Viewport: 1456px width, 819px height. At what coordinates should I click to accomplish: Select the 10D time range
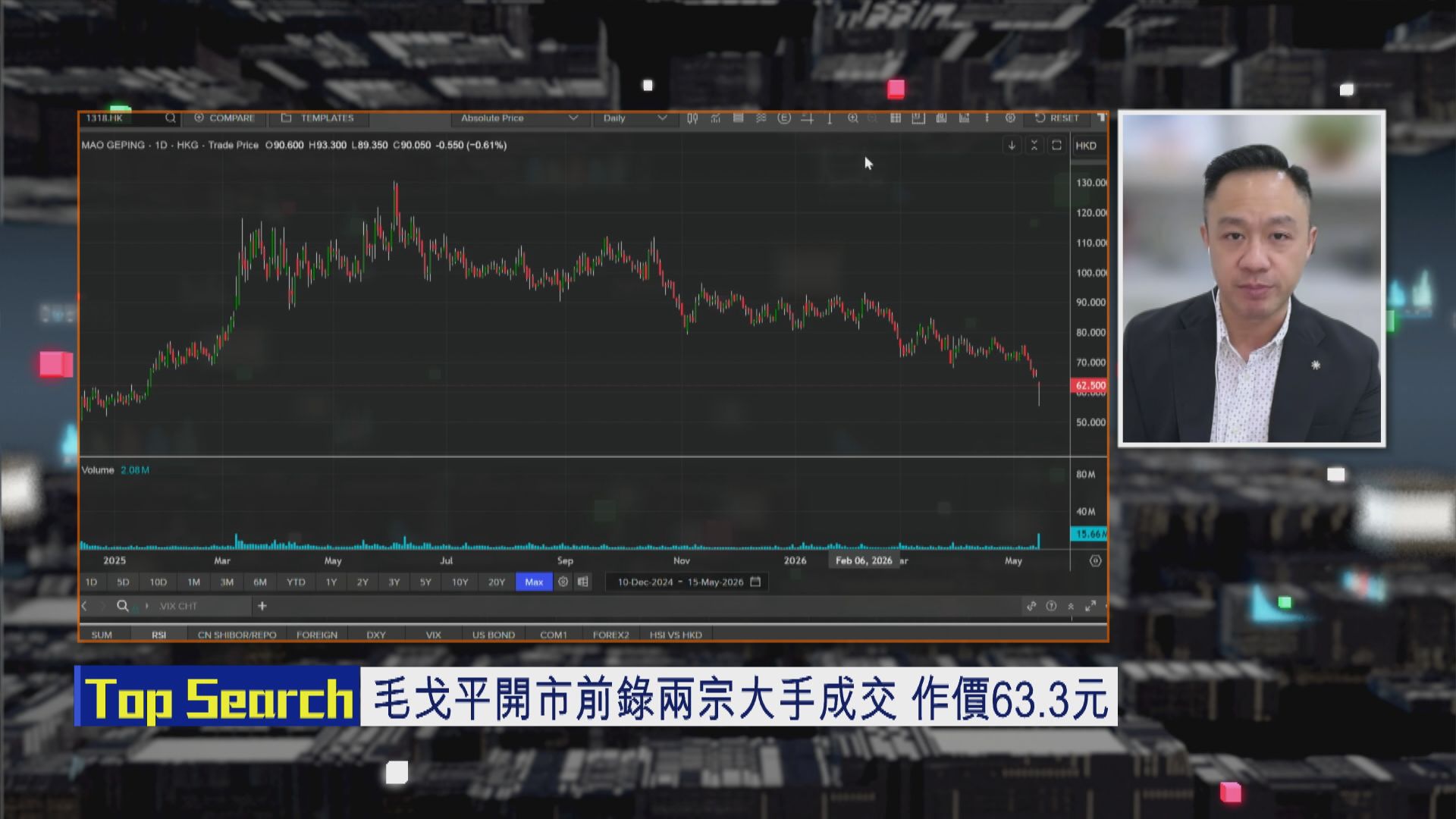click(x=158, y=582)
